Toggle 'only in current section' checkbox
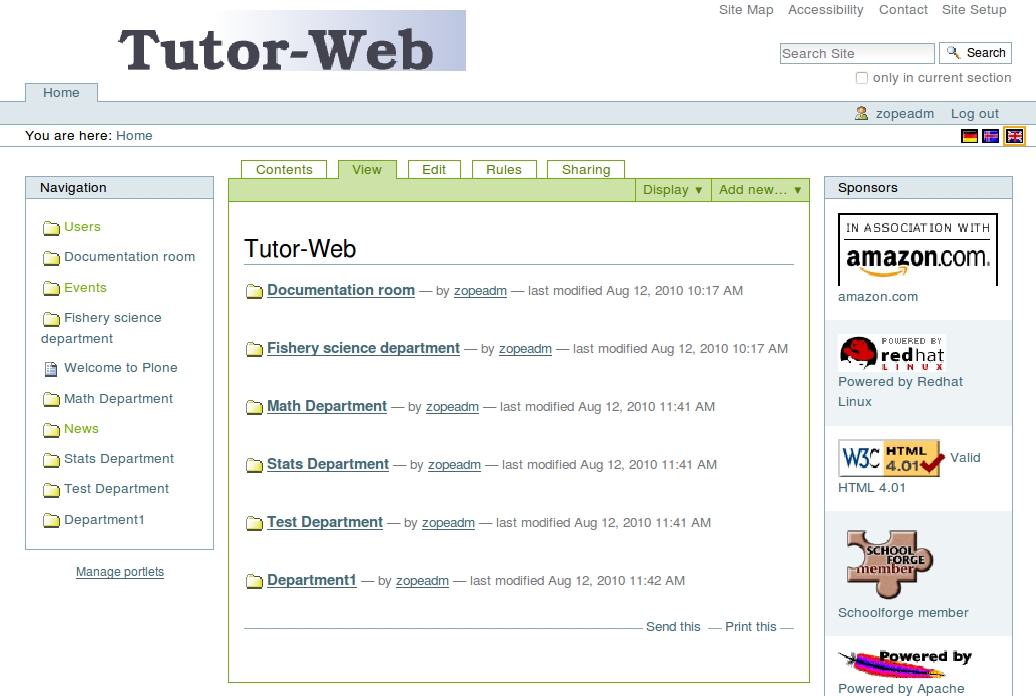 862,78
